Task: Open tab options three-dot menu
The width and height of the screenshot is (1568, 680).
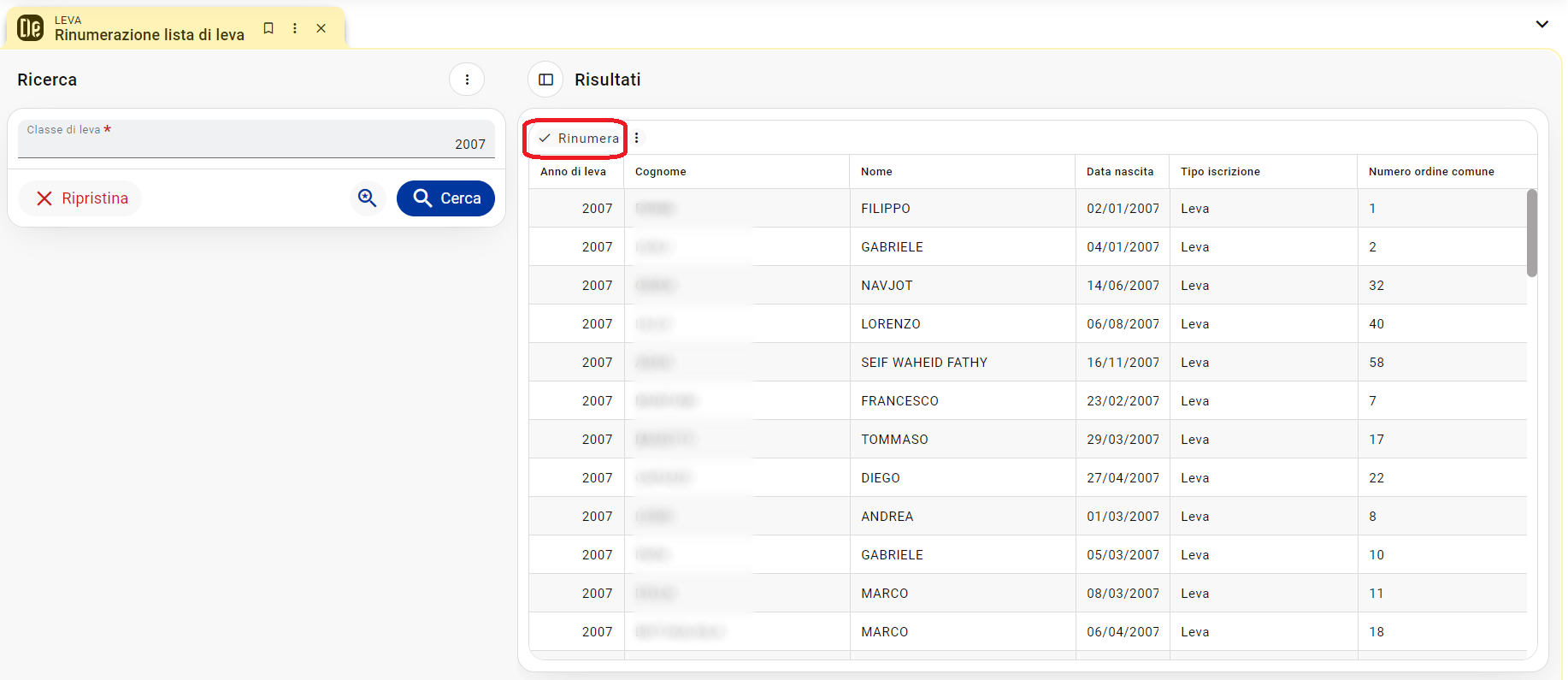Action: [x=295, y=28]
